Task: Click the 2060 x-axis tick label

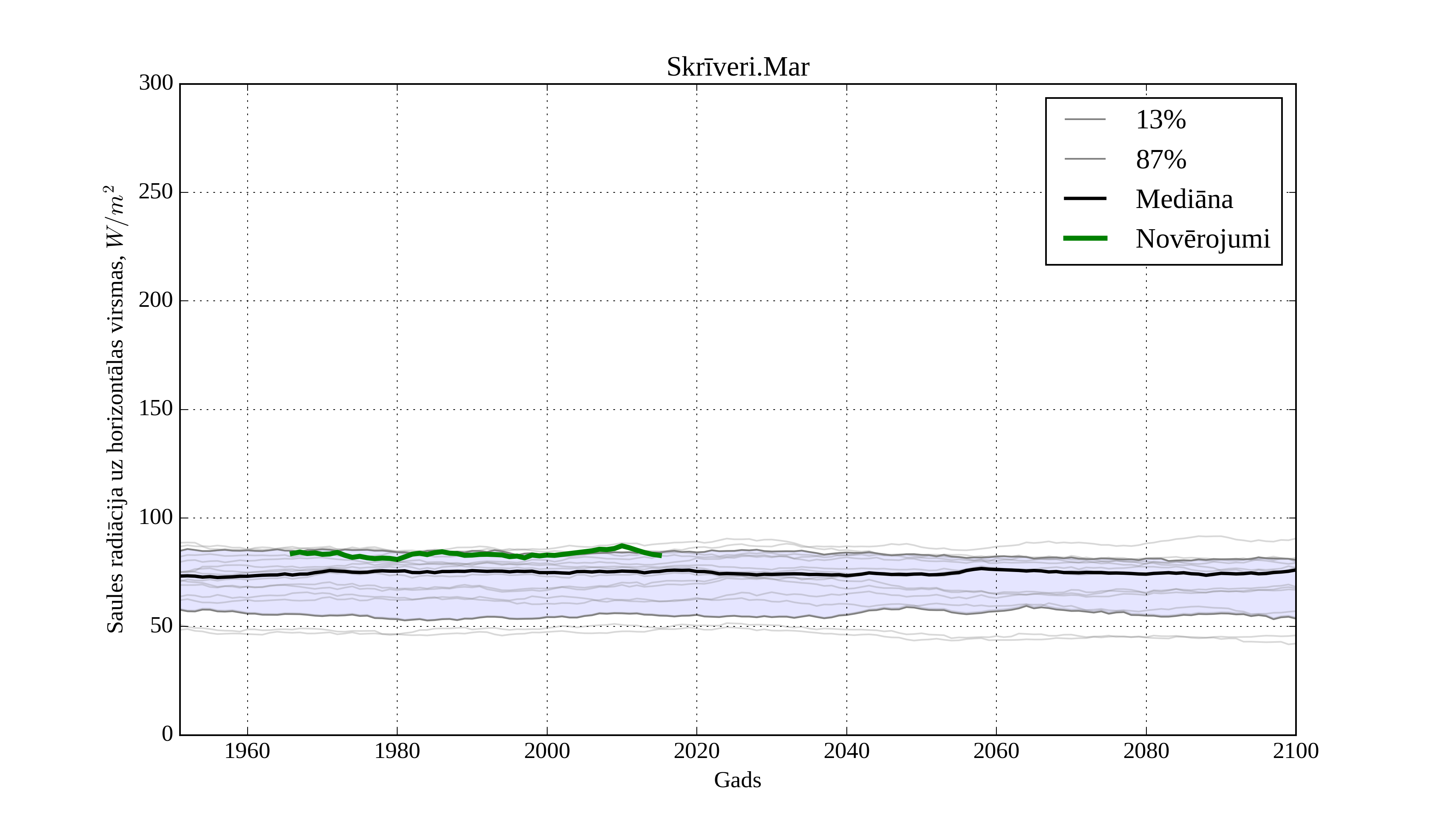Action: [996, 751]
